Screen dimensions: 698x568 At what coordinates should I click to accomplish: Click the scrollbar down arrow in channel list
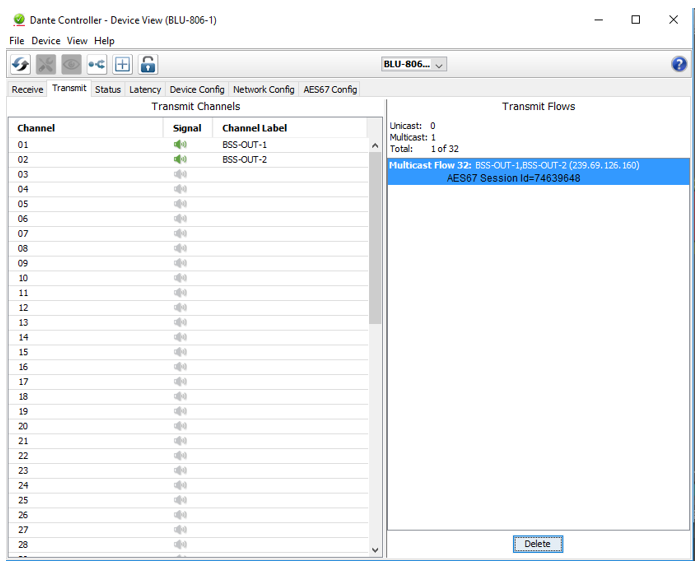[375, 550]
